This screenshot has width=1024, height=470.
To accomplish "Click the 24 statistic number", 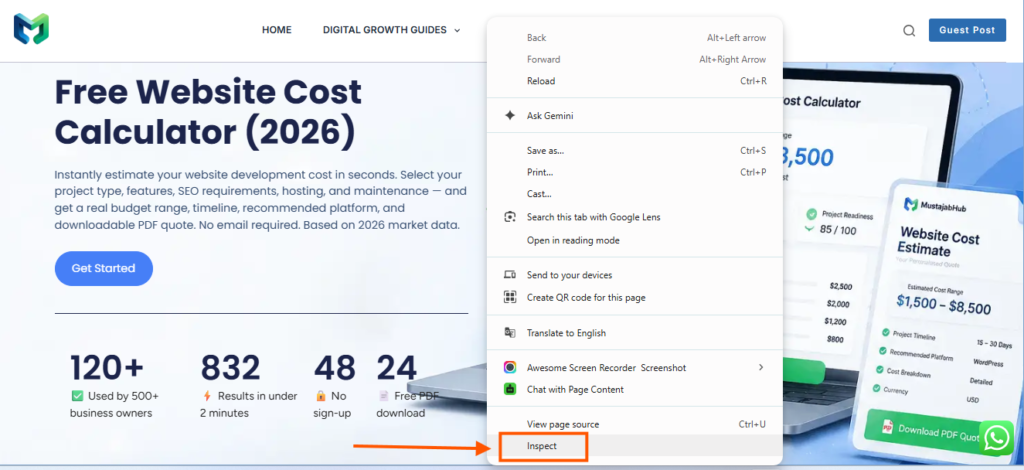I will [396, 368].
